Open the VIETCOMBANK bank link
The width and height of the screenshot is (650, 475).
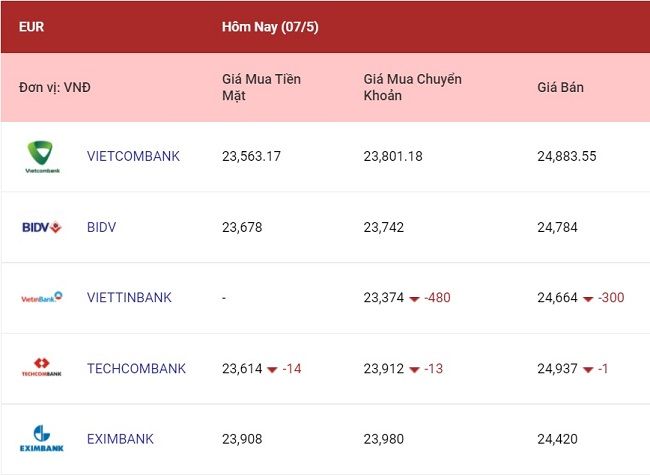(x=133, y=156)
